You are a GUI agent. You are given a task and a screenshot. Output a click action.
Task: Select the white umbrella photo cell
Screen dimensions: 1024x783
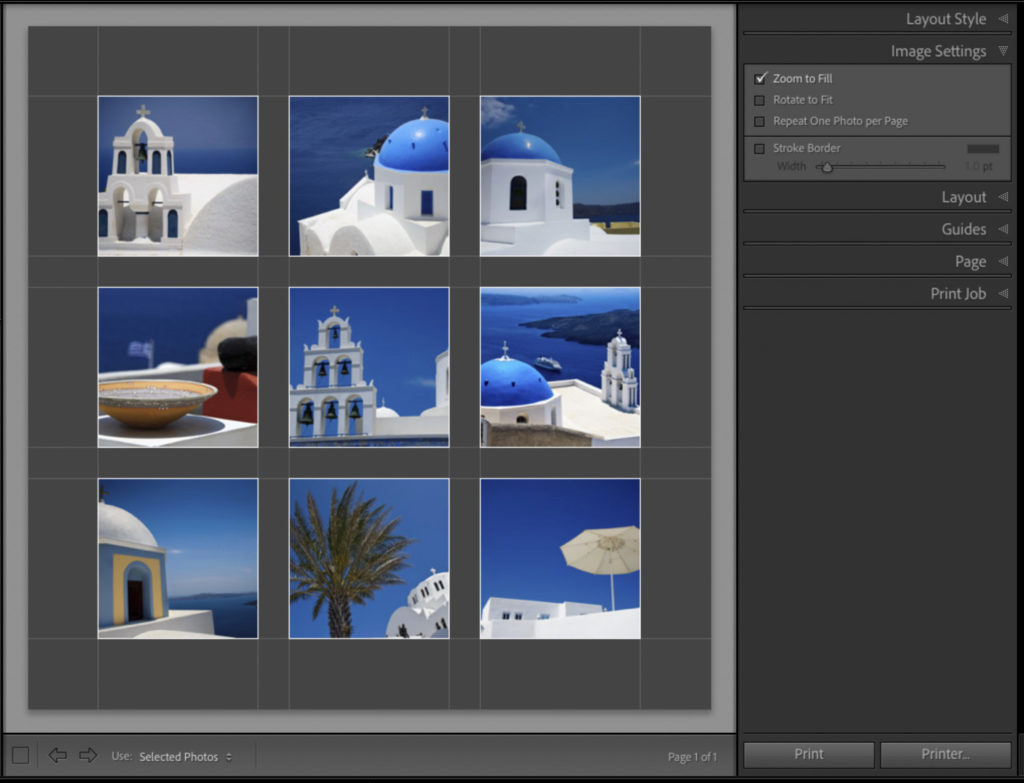[560, 558]
